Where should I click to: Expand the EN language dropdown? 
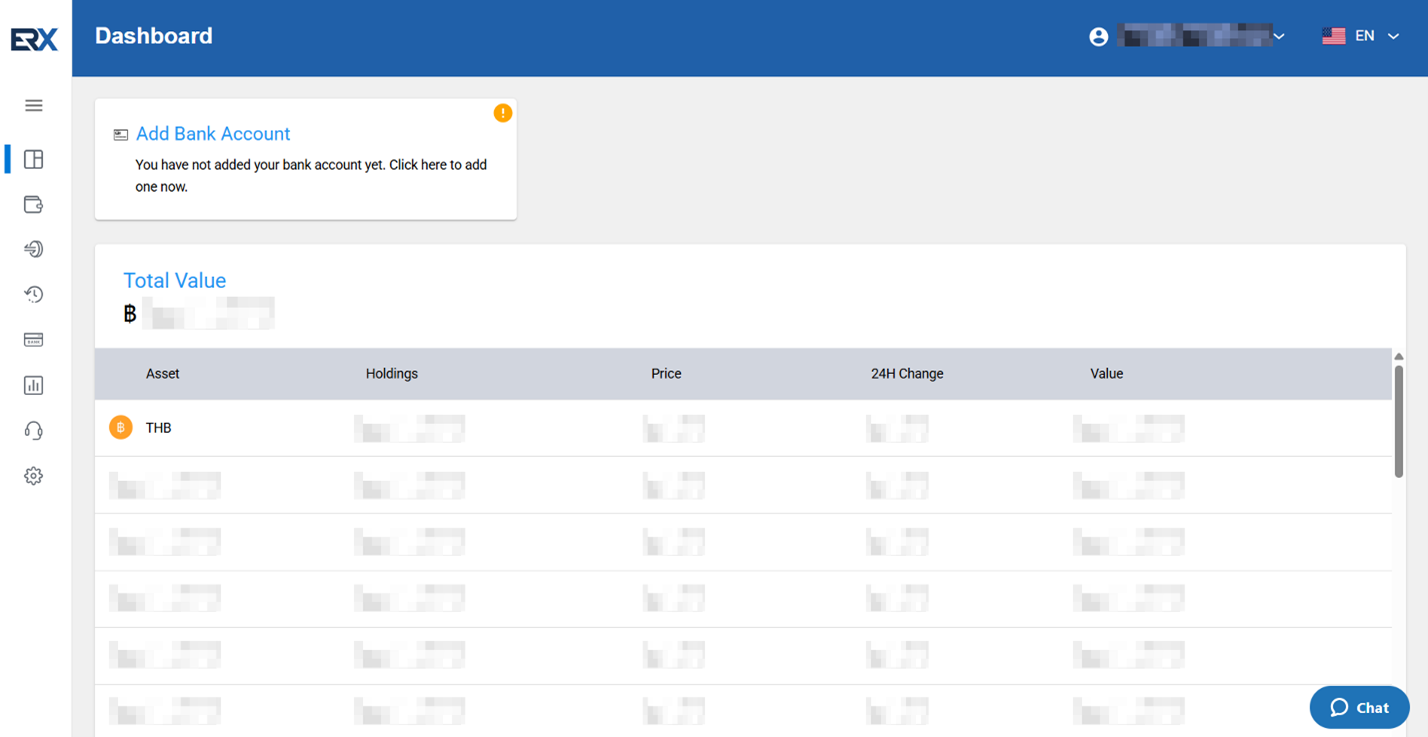pos(1378,36)
